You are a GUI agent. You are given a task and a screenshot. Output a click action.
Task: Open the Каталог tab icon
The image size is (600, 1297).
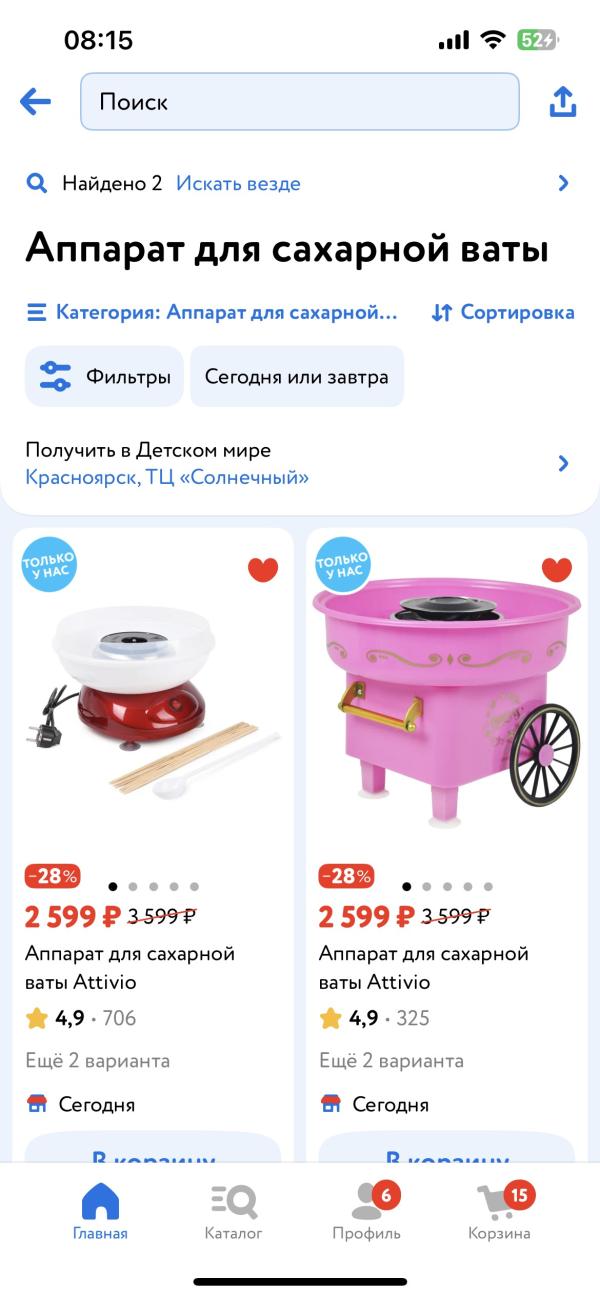coord(234,1201)
